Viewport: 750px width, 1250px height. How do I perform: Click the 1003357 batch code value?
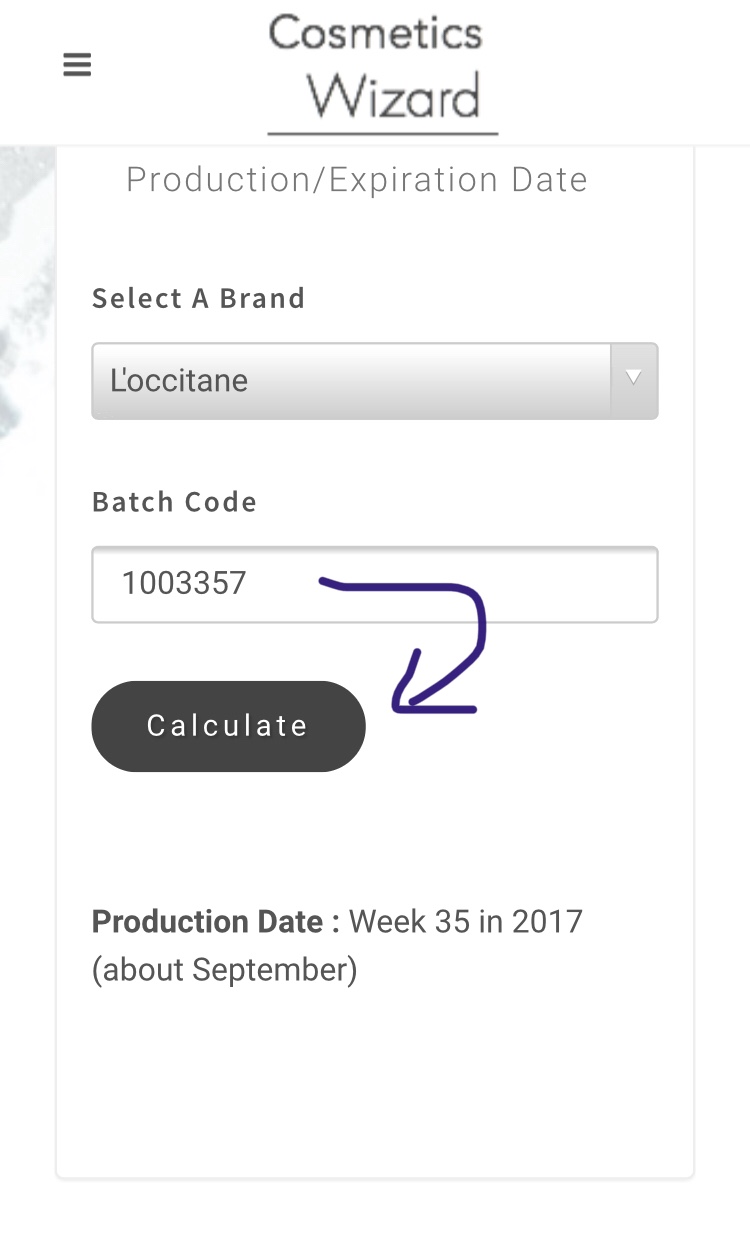[x=184, y=583]
